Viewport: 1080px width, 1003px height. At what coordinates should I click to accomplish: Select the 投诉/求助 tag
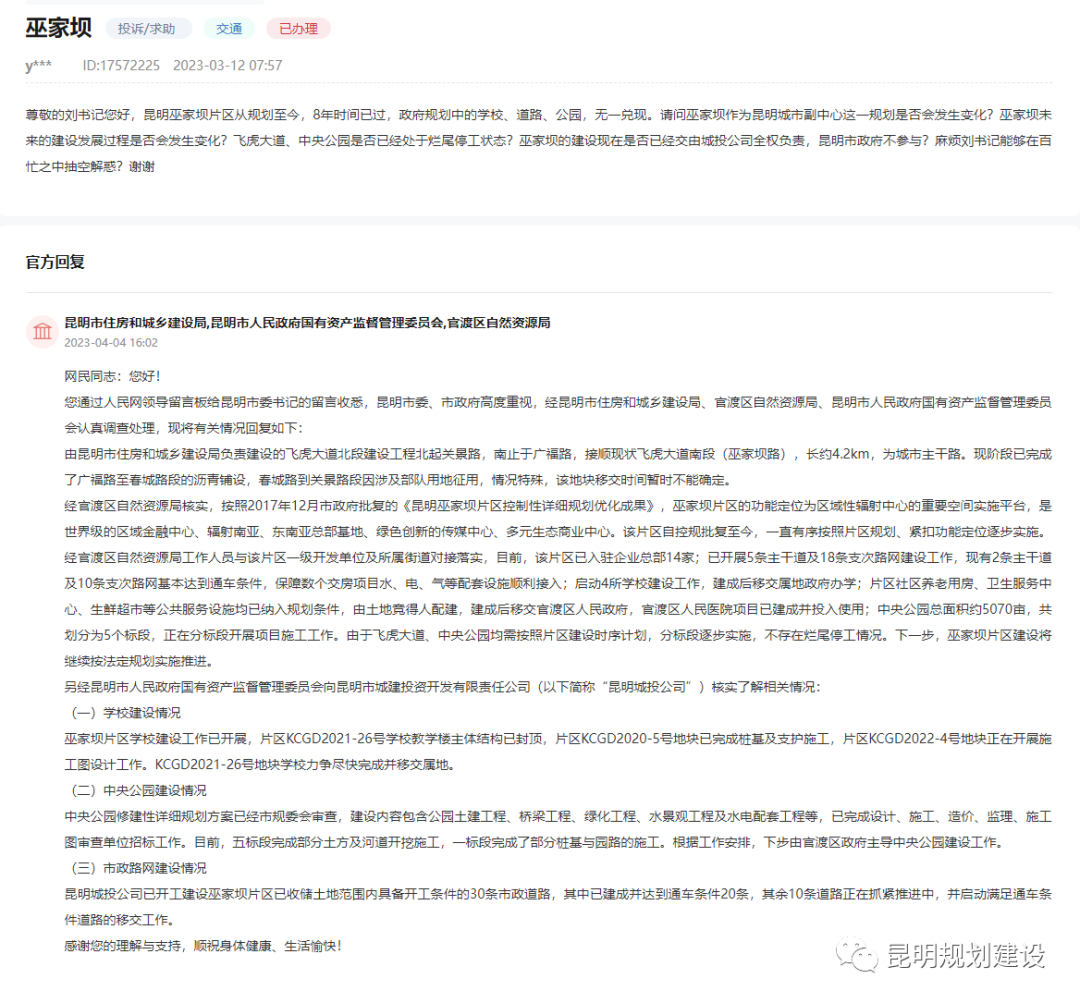click(146, 28)
